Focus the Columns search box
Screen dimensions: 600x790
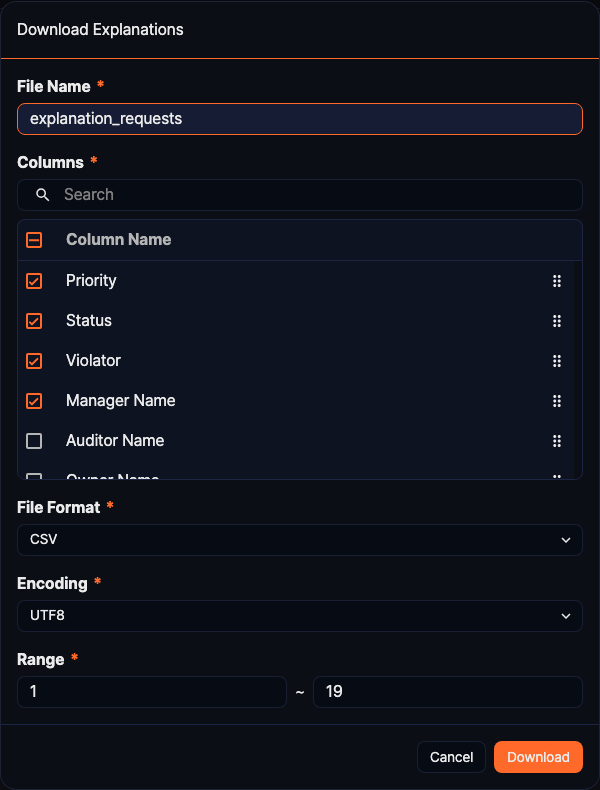click(310, 195)
